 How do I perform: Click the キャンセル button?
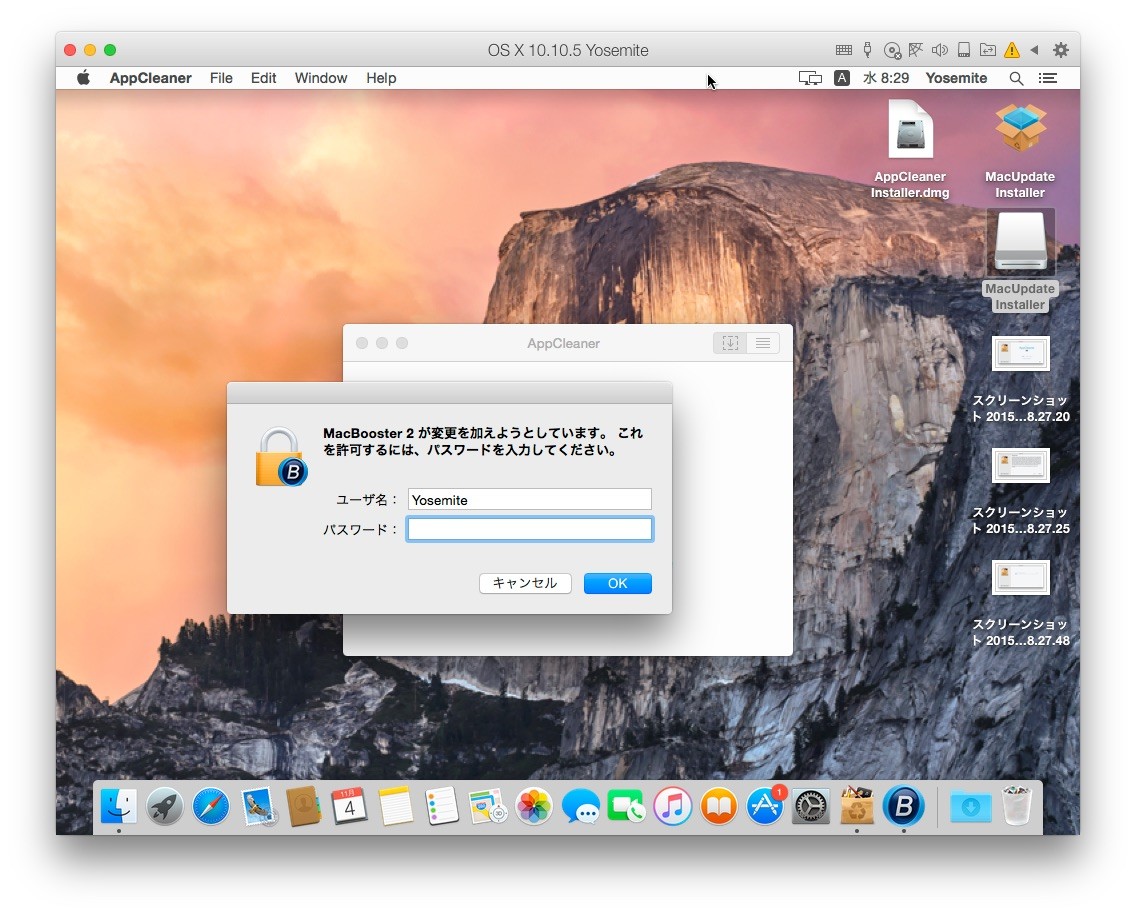[525, 583]
